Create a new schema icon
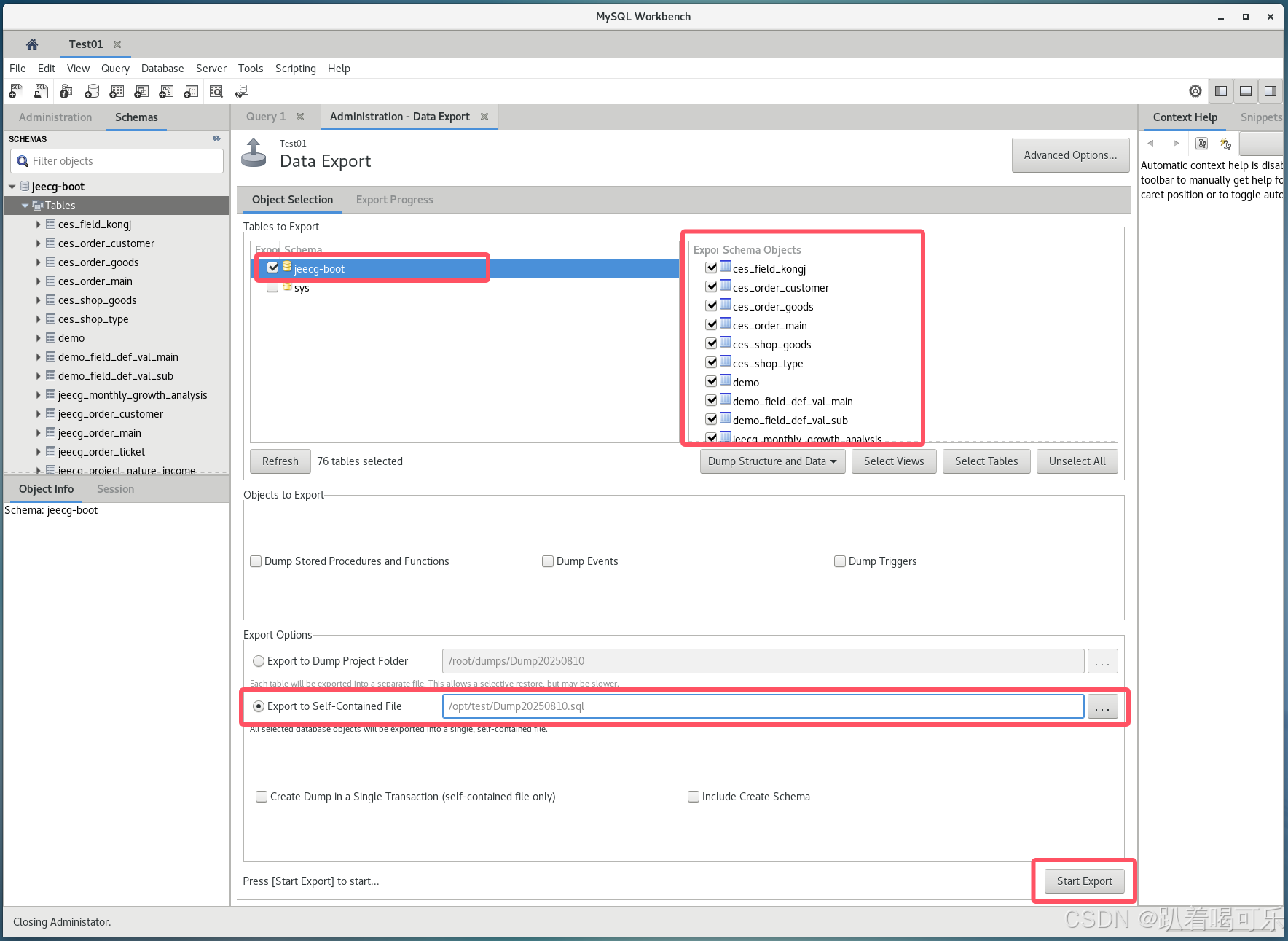This screenshot has height=941, width=1288. 92,91
